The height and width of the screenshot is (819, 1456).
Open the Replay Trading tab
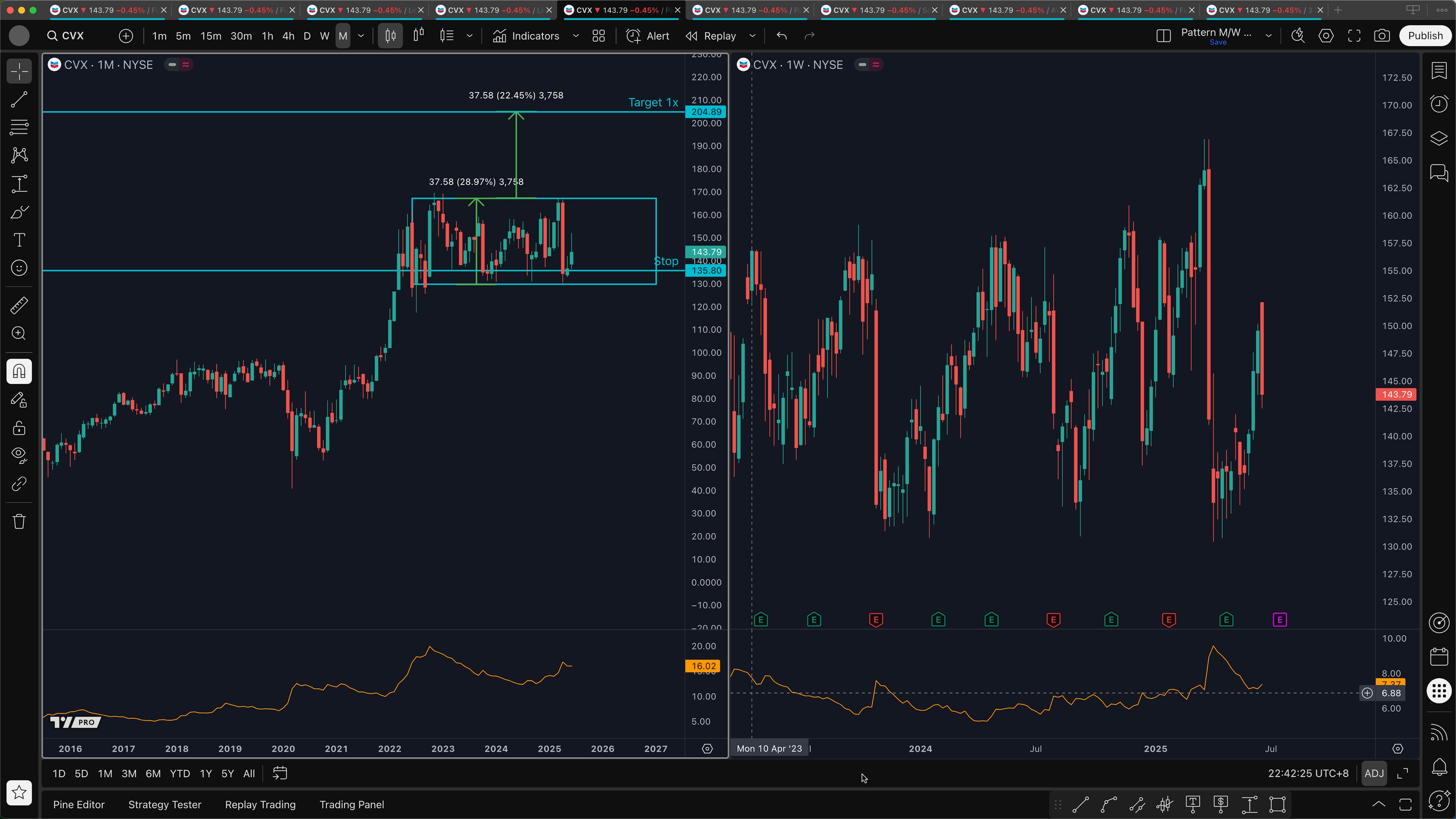click(260, 804)
